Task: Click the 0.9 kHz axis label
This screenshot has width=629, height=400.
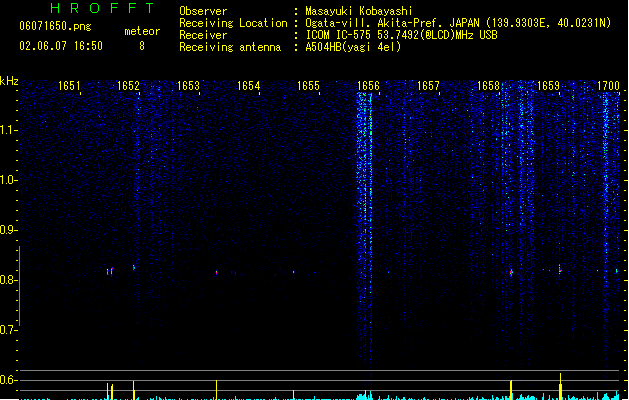Action: click(8, 230)
